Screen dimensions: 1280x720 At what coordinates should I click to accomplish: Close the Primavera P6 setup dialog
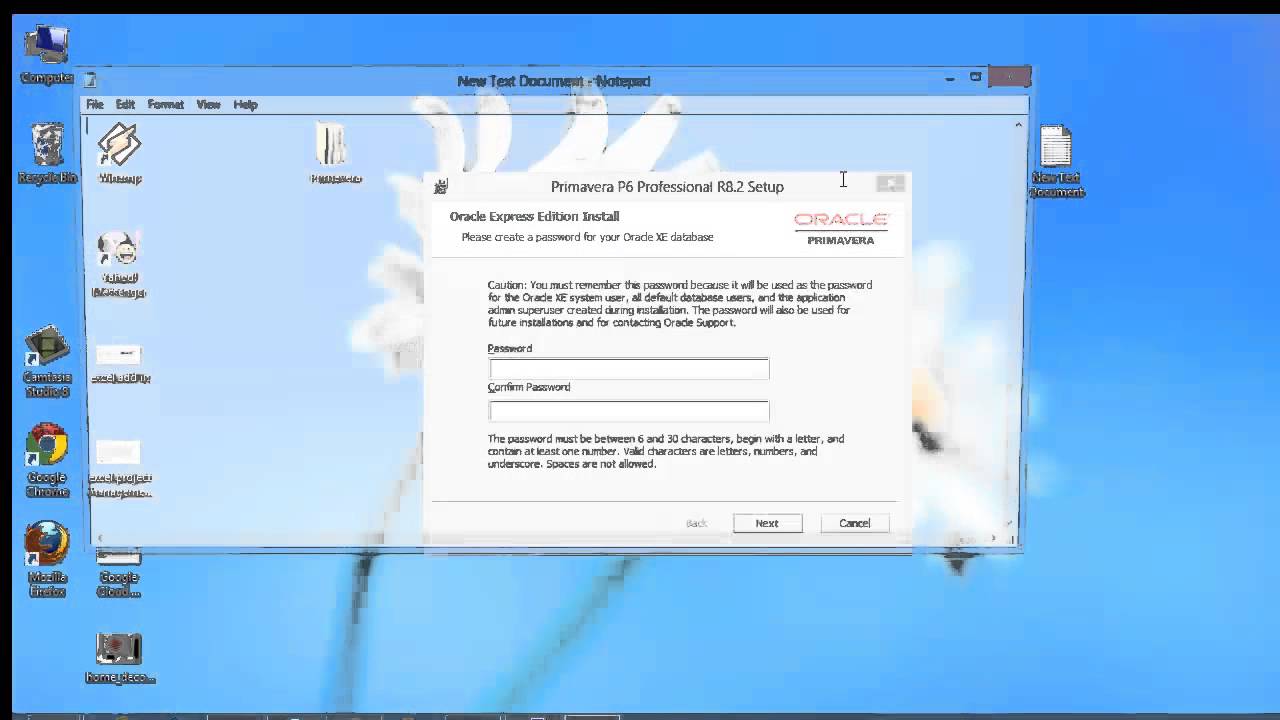tap(890, 183)
